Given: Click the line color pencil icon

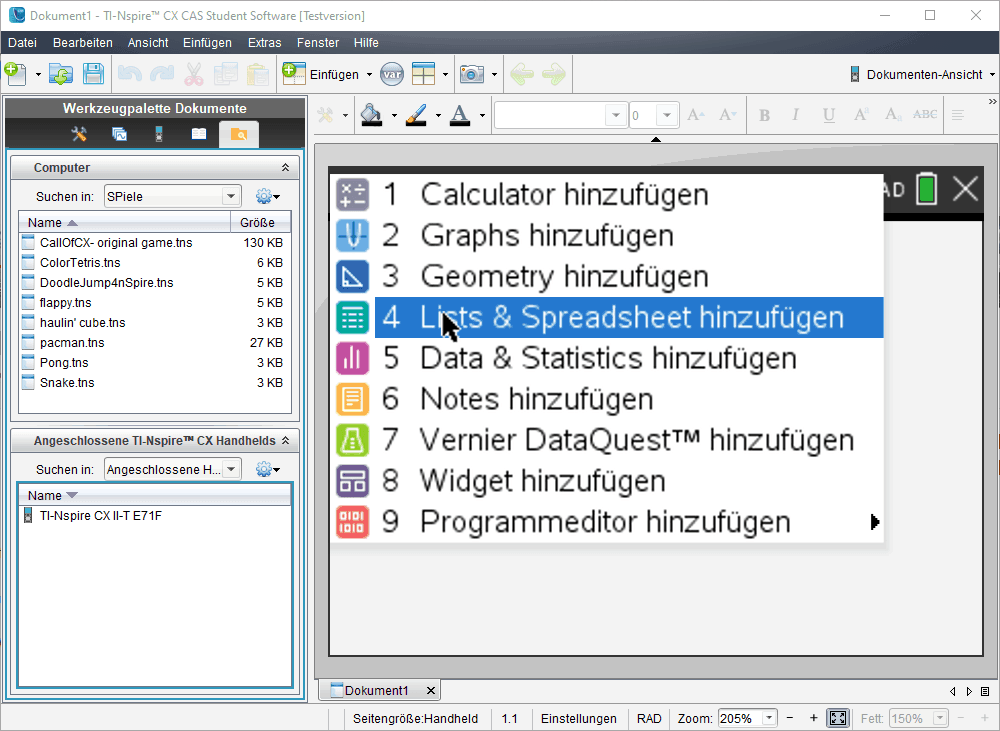Looking at the screenshot, I should tap(416, 115).
